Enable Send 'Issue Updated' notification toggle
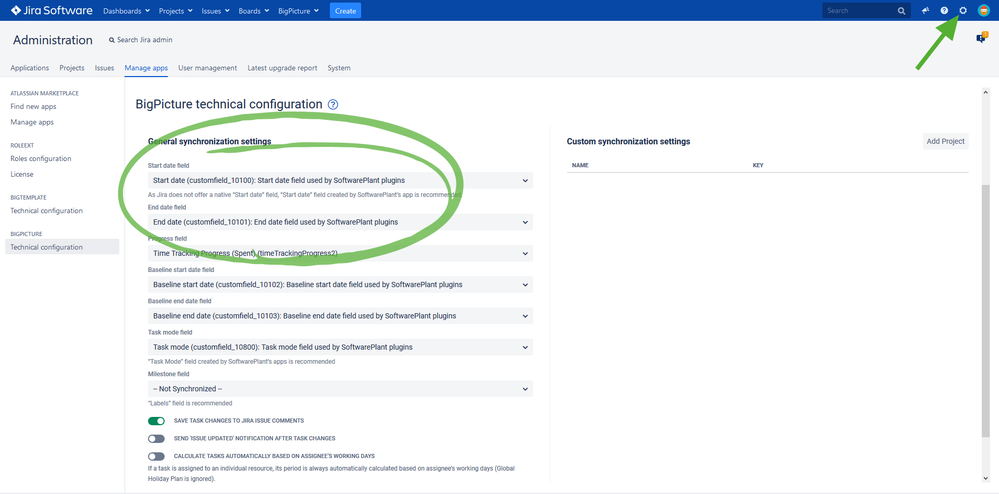 pyautogui.click(x=156, y=439)
